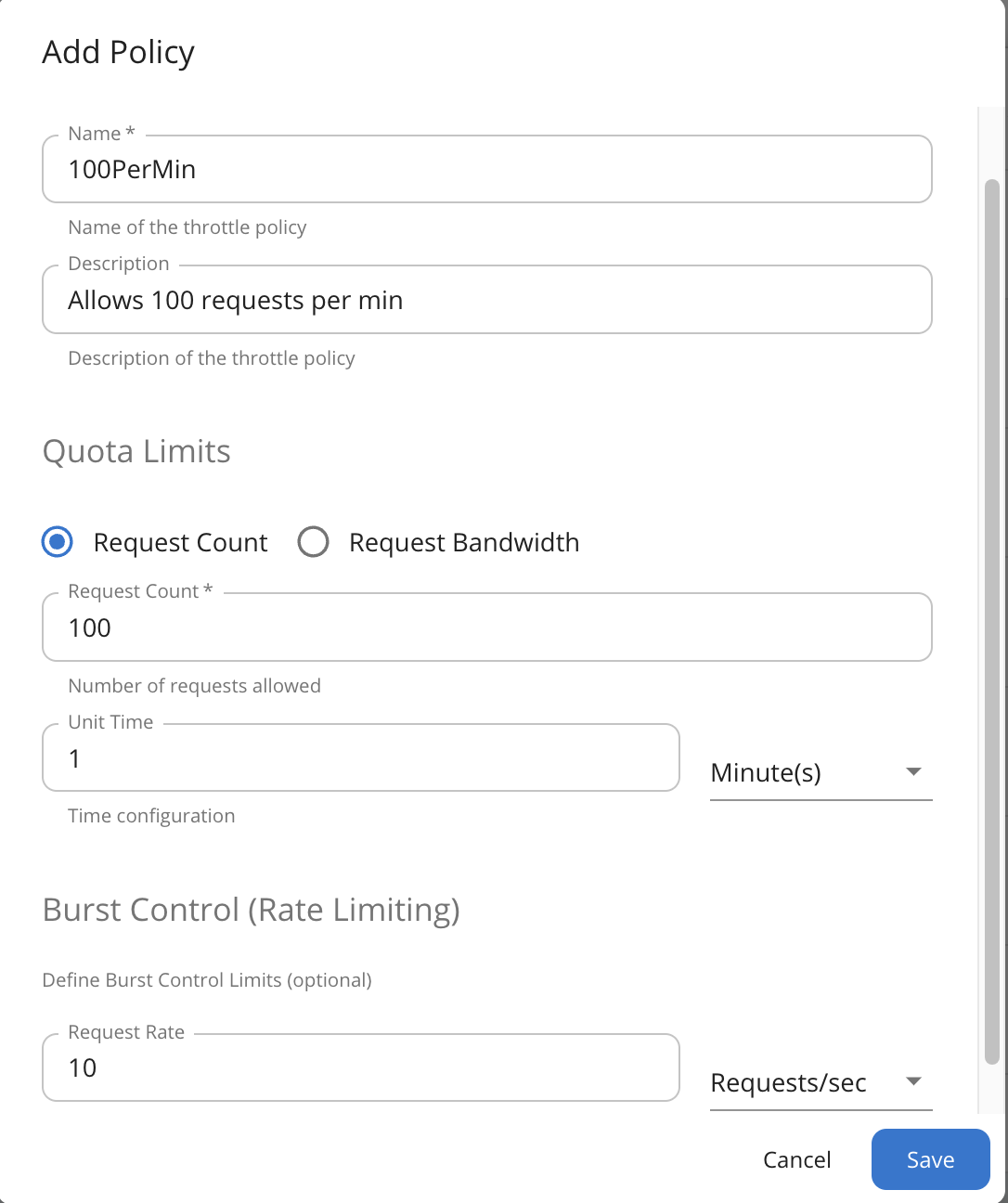Image resolution: width=1008 pixels, height=1203 pixels.
Task: Click the dropdown arrow next to Requests/sec
Action: pyautogui.click(x=913, y=1081)
